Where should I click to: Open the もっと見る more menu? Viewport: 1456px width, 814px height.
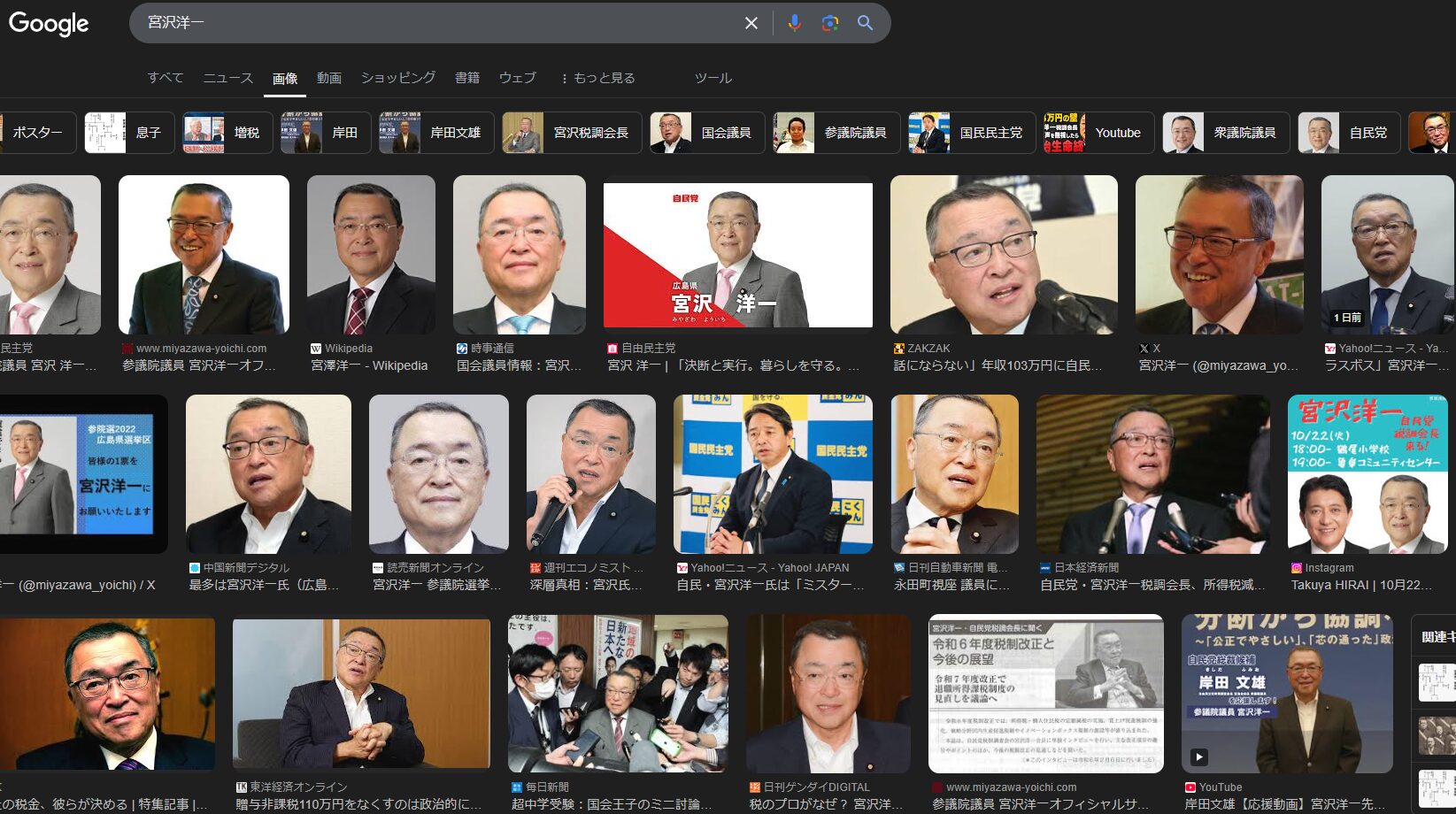click(597, 78)
